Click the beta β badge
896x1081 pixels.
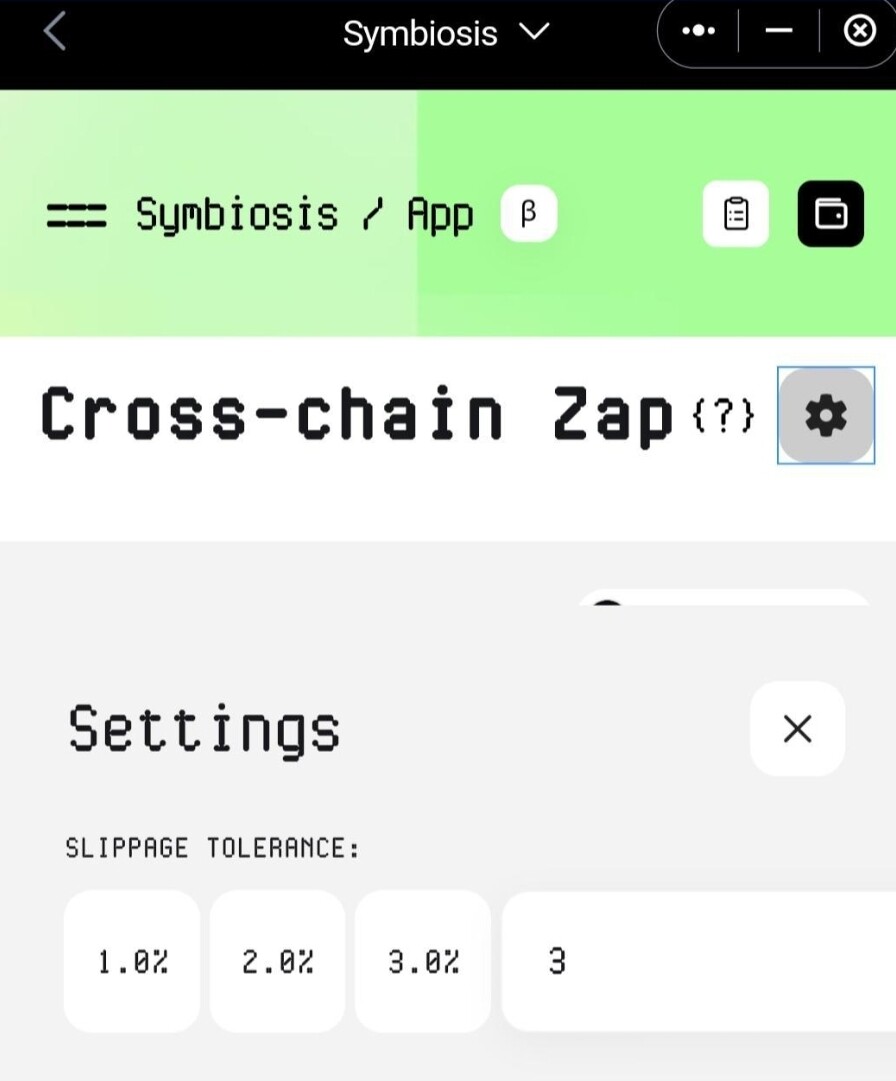[529, 214]
